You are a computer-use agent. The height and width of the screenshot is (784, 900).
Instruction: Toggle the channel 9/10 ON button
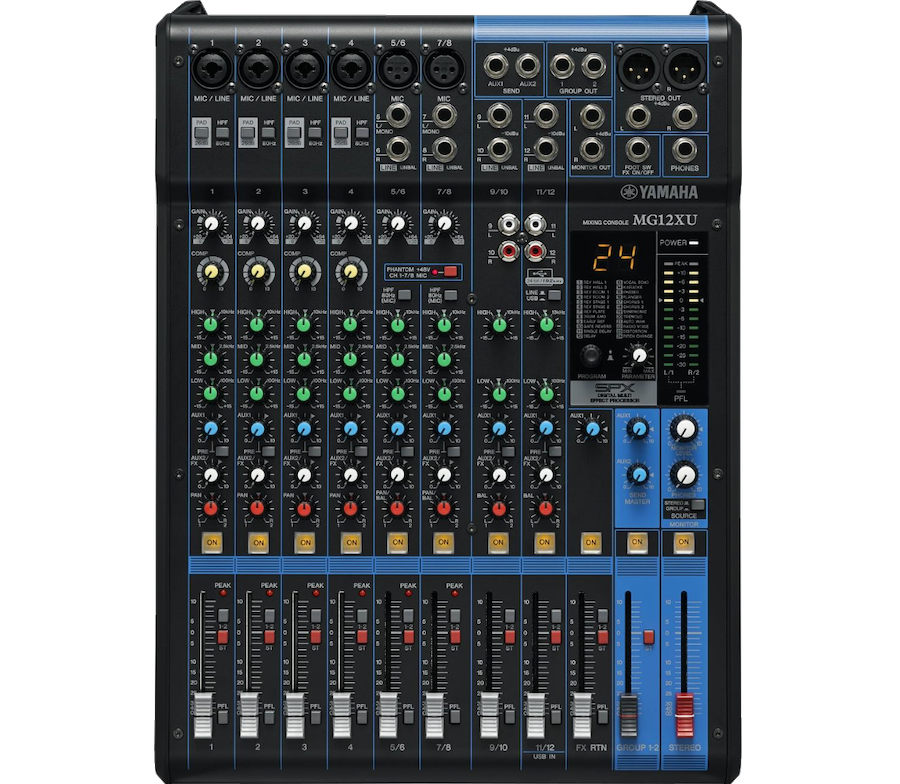coord(498,542)
